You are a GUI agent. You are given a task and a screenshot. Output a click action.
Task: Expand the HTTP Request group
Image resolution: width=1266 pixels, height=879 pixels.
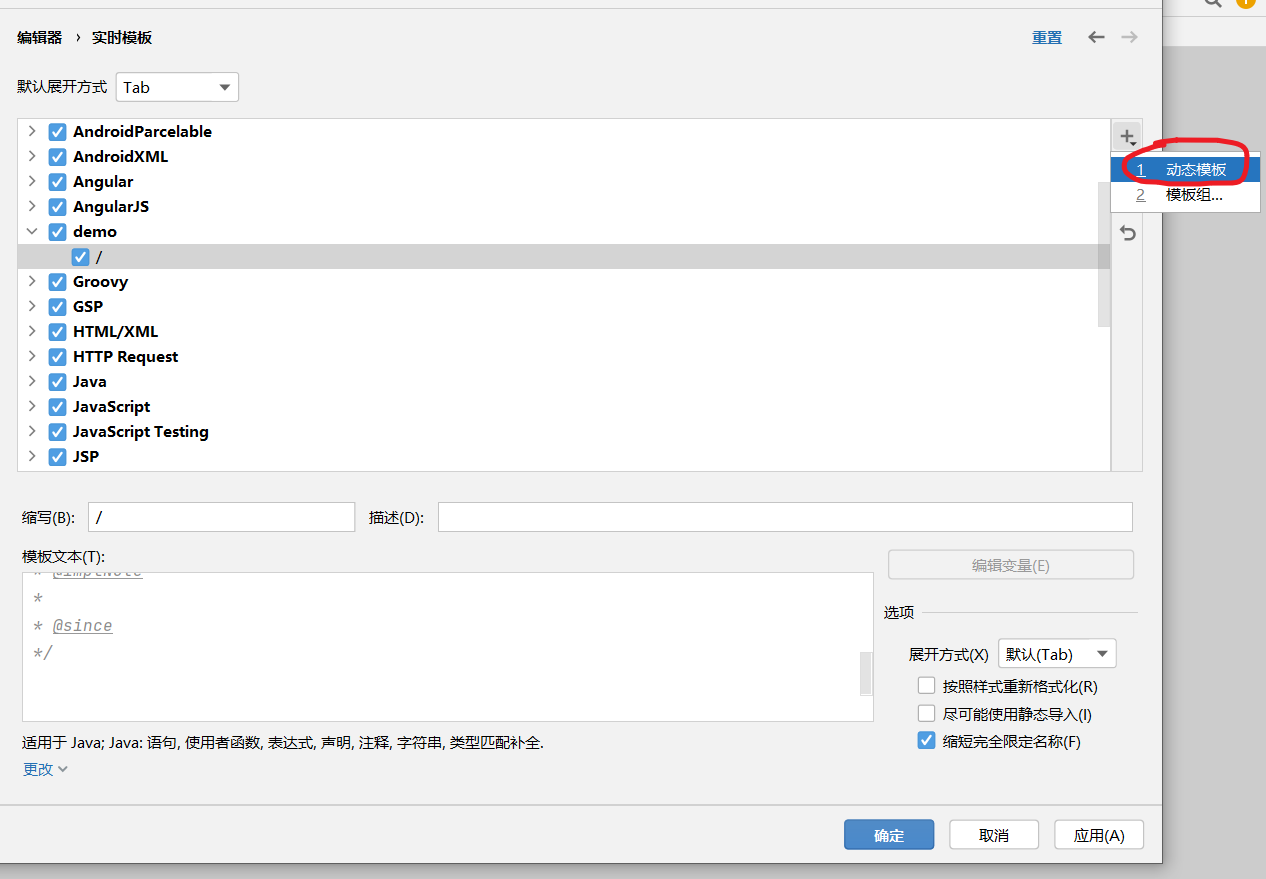[32, 356]
